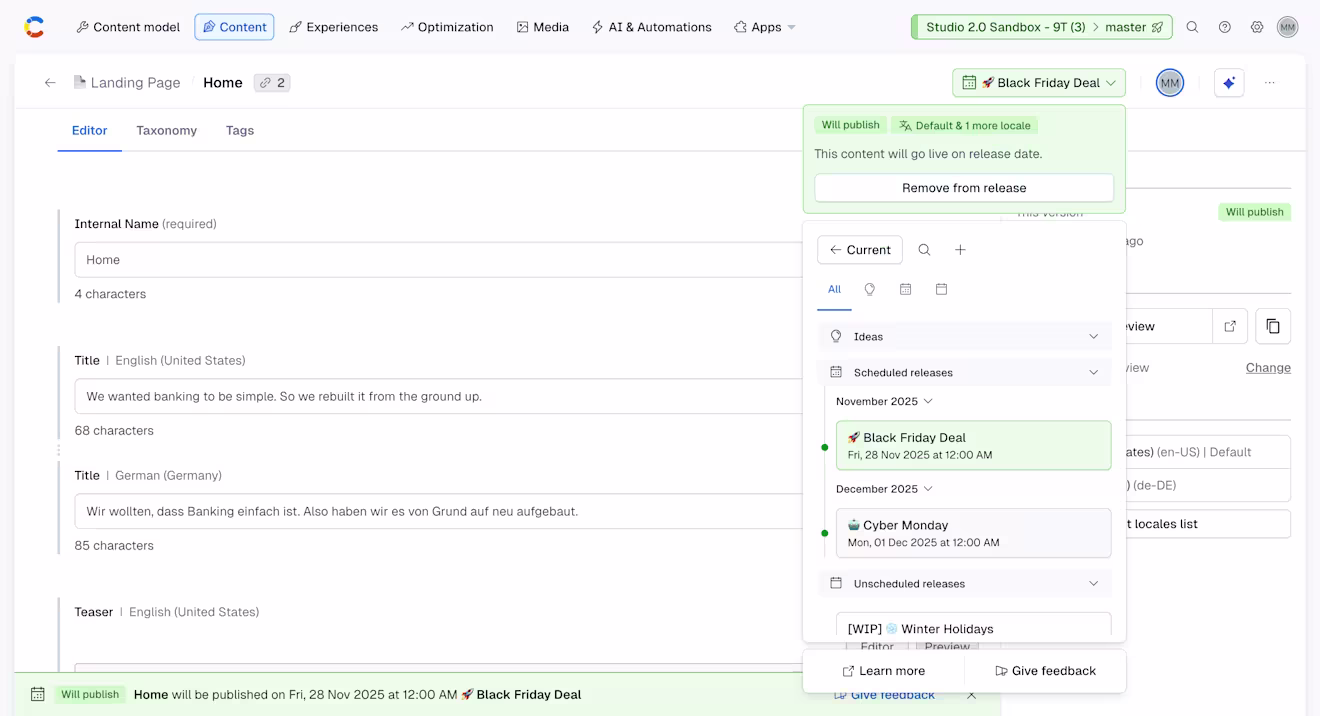Click Will publish badge in sidebar
1320x716 pixels.
coord(1255,213)
